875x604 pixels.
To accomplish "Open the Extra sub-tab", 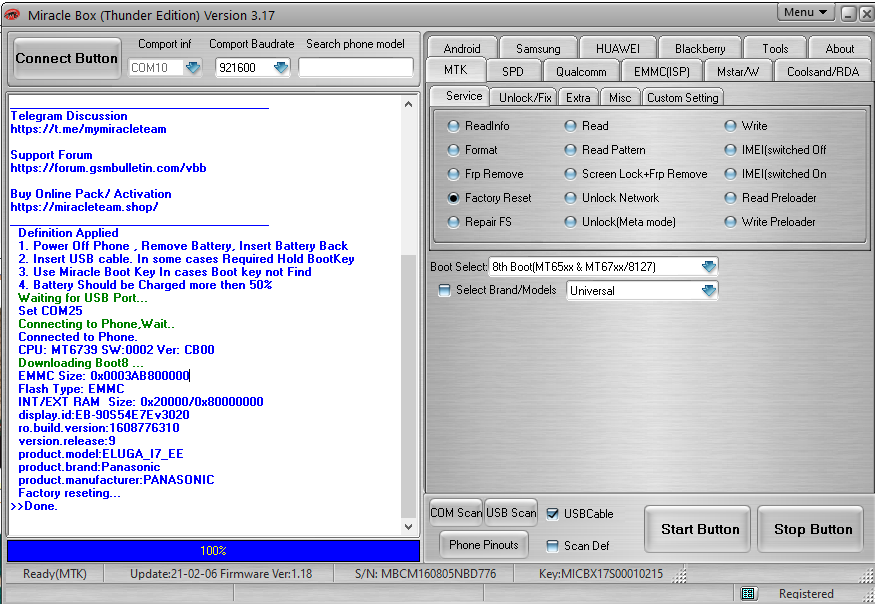I will point(578,98).
